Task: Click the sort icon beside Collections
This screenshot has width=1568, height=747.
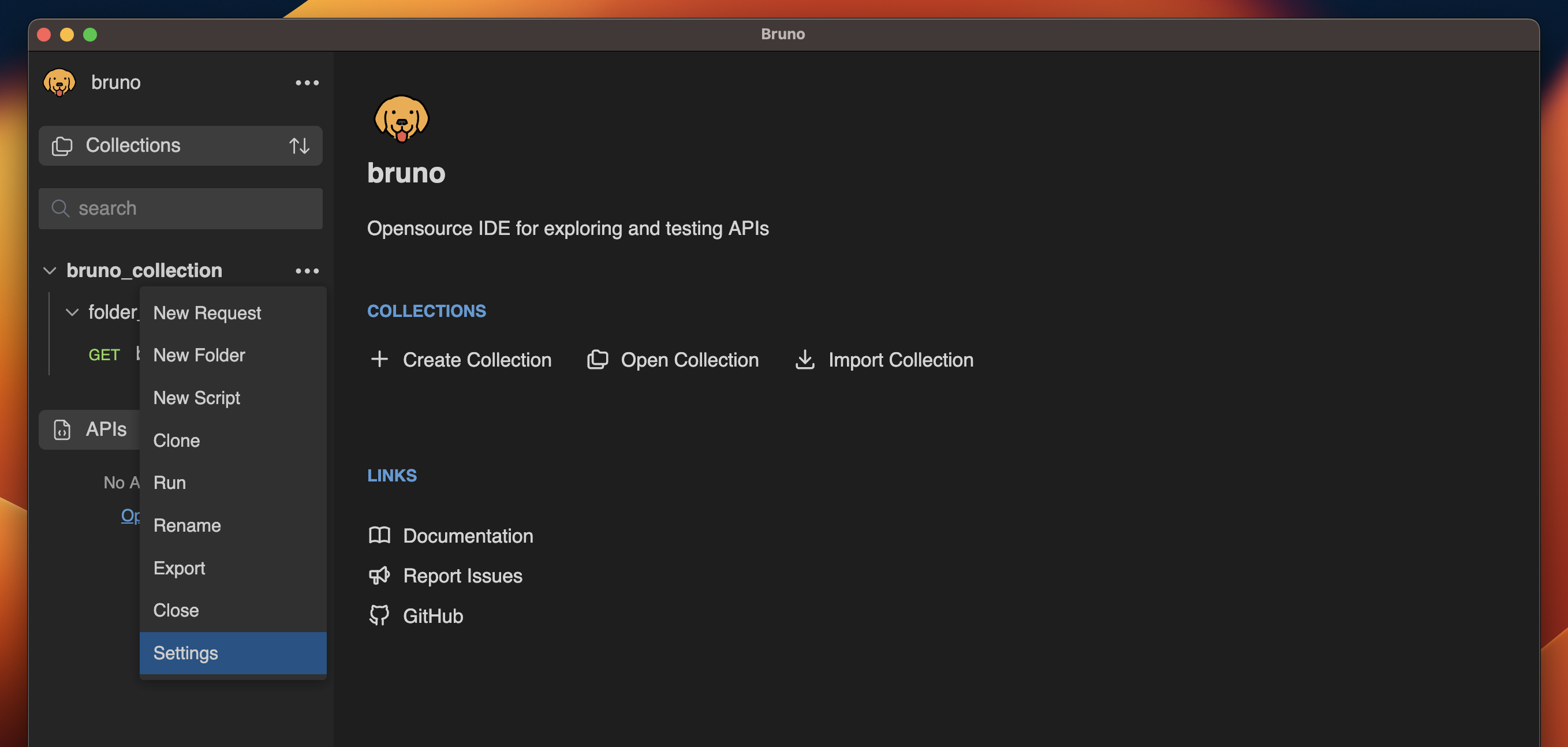Action: 299,145
